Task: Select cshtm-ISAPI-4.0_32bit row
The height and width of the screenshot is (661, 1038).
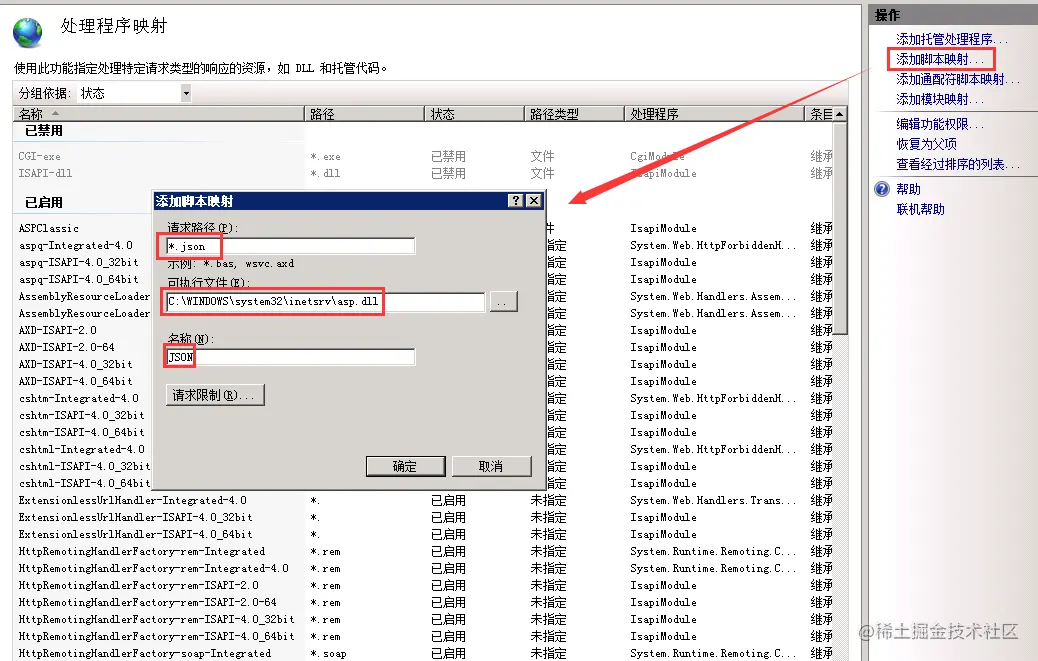Action: click(81, 416)
